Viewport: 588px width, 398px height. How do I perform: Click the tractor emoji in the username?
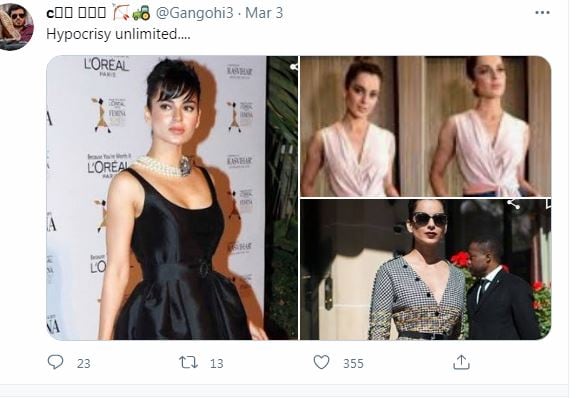(141, 13)
